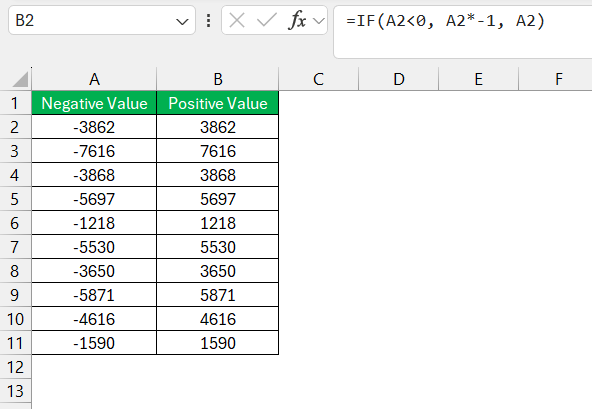Select cell containing -7616
592x409 pixels.
click(94, 151)
